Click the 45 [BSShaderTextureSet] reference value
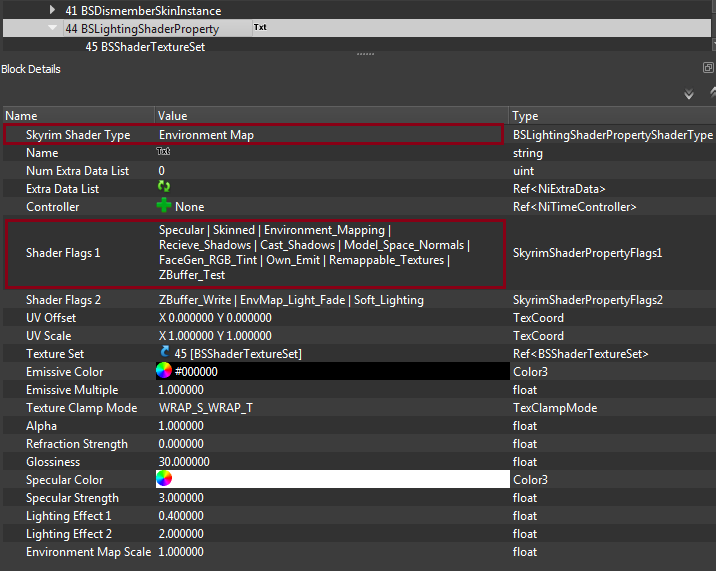The image size is (716, 571). pos(238,354)
